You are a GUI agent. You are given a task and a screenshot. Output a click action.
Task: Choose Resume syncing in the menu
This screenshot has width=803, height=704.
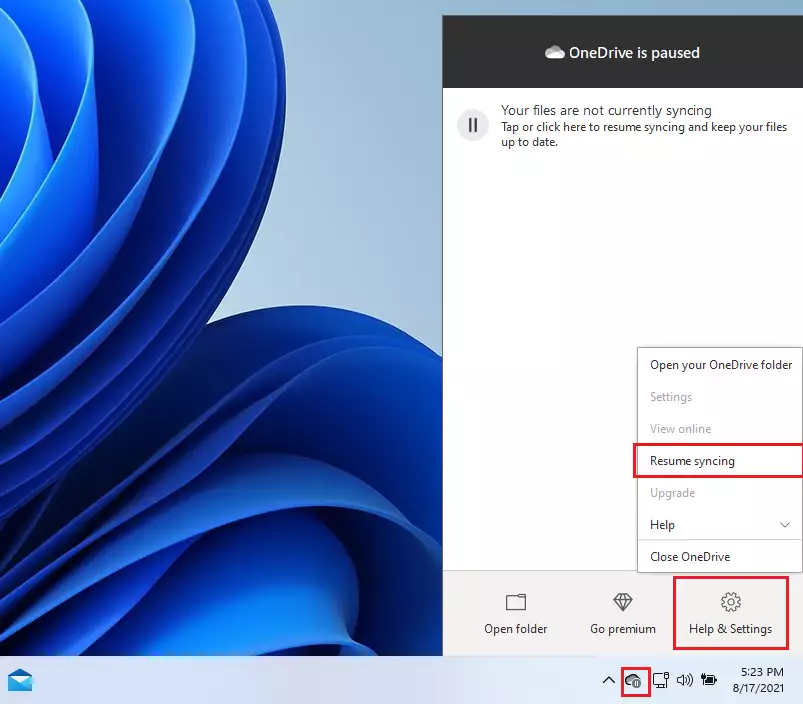tap(720, 461)
